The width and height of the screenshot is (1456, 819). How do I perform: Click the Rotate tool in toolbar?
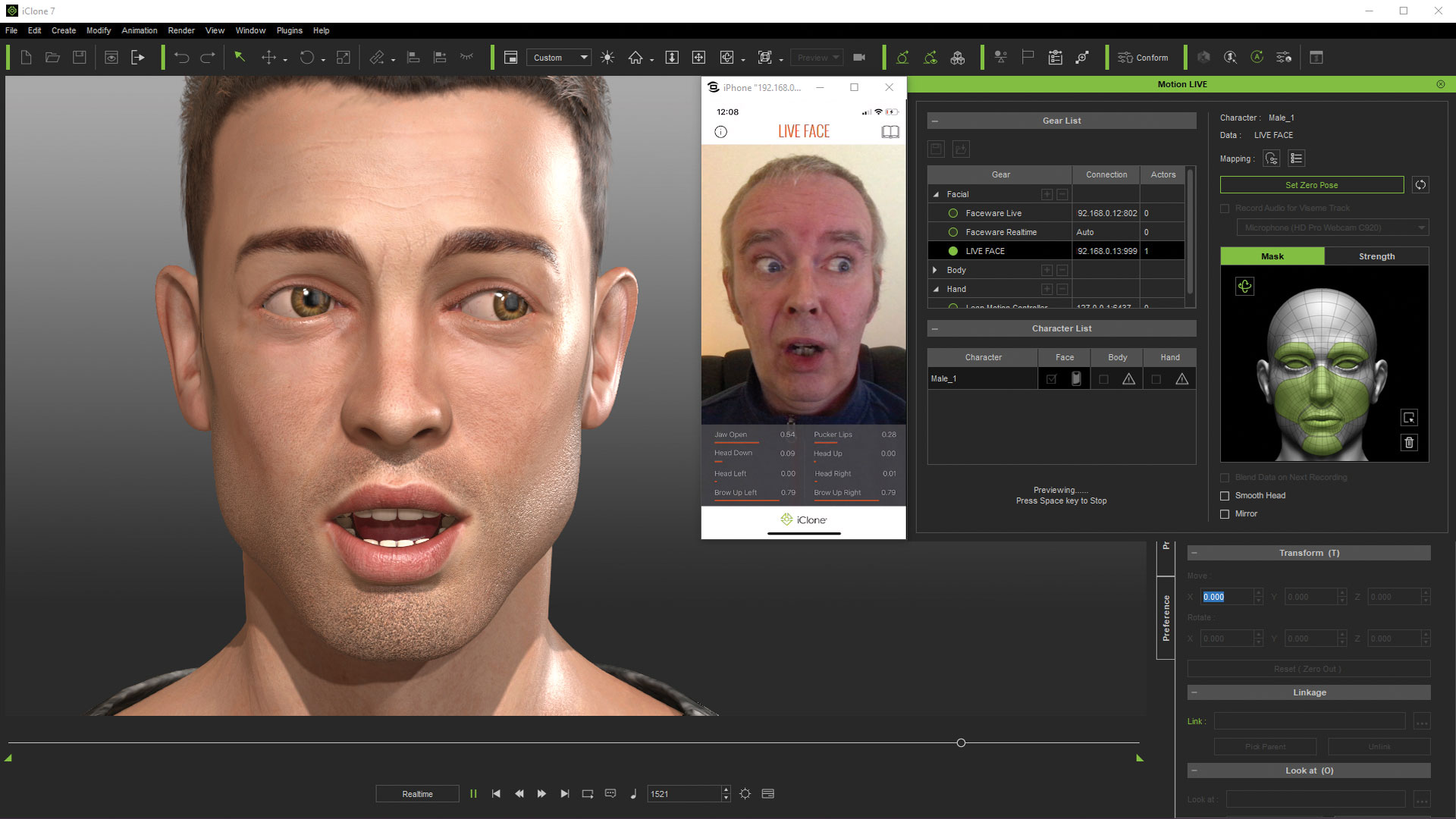click(x=310, y=57)
